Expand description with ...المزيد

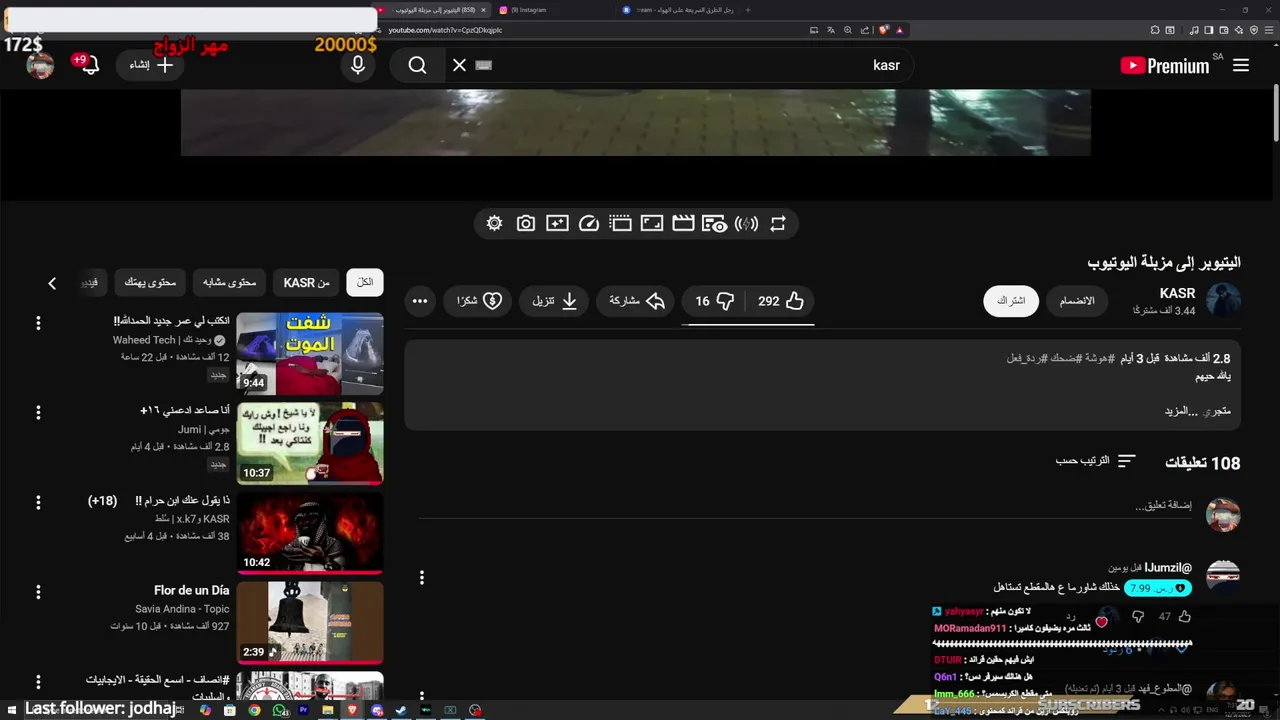[x=1181, y=411]
